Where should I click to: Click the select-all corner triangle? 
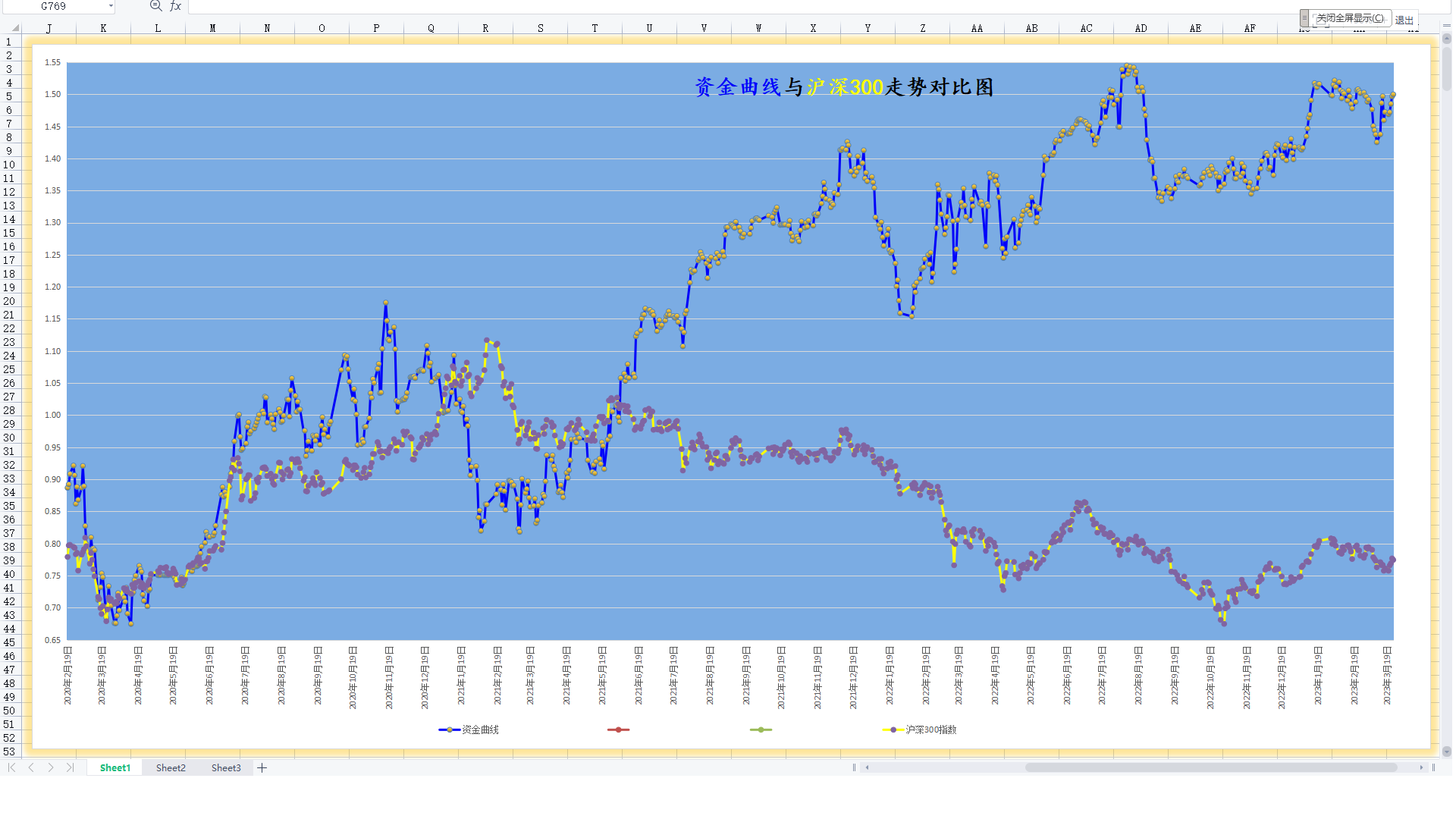coord(15,28)
